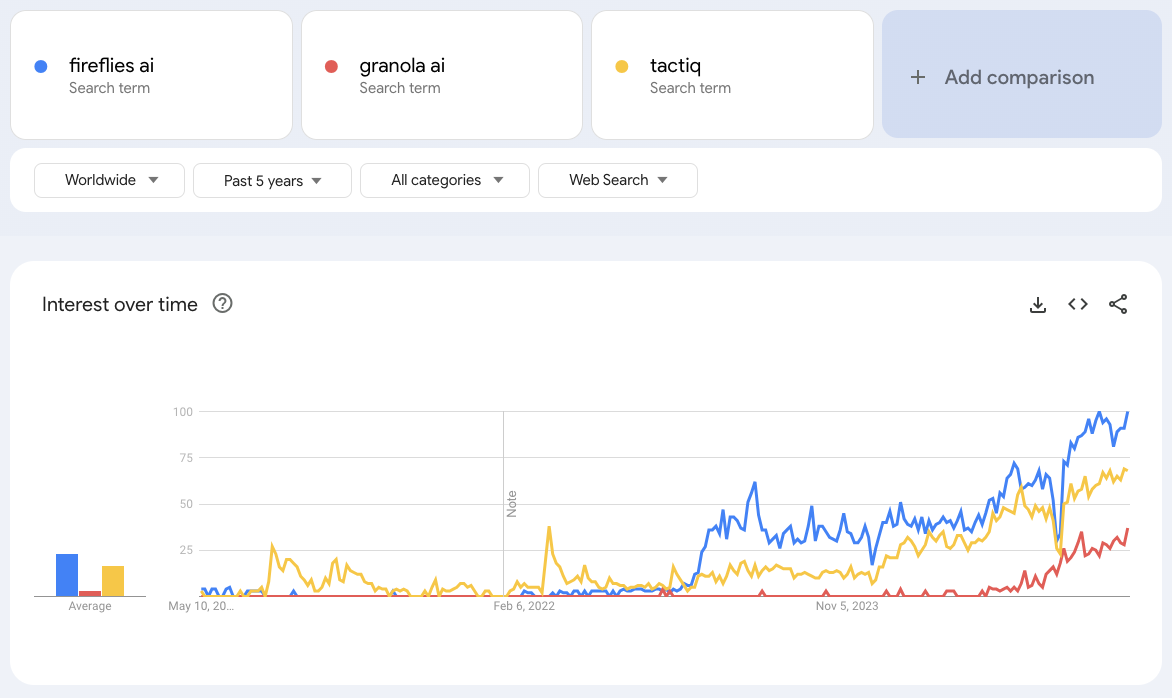Download the Interest over time CSV

1038,305
